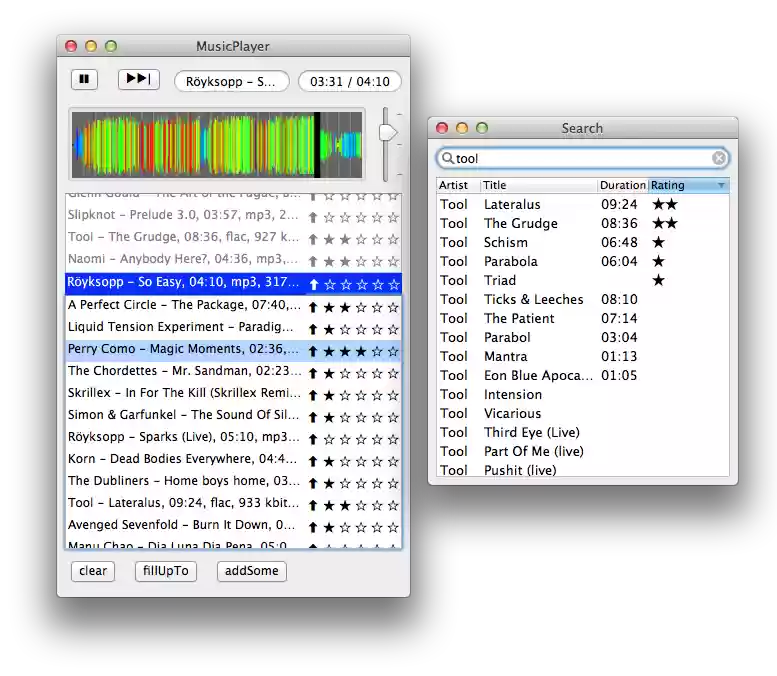Move up arrow for Korn track
Viewport: 777px width, 676px height.
(313, 461)
